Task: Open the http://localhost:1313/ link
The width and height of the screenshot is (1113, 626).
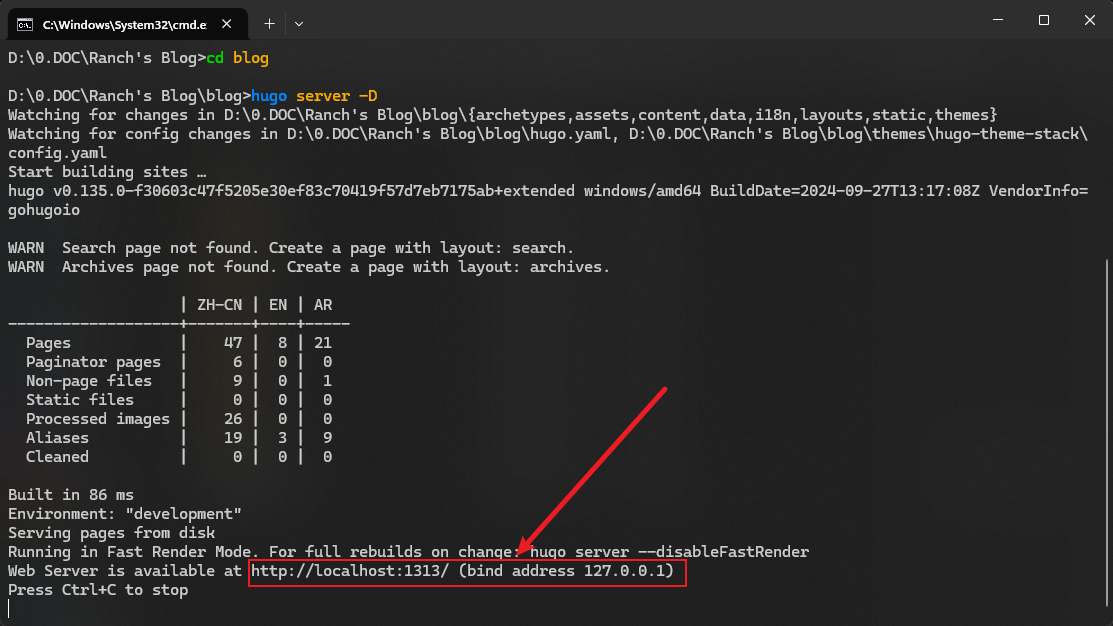Action: point(346,571)
